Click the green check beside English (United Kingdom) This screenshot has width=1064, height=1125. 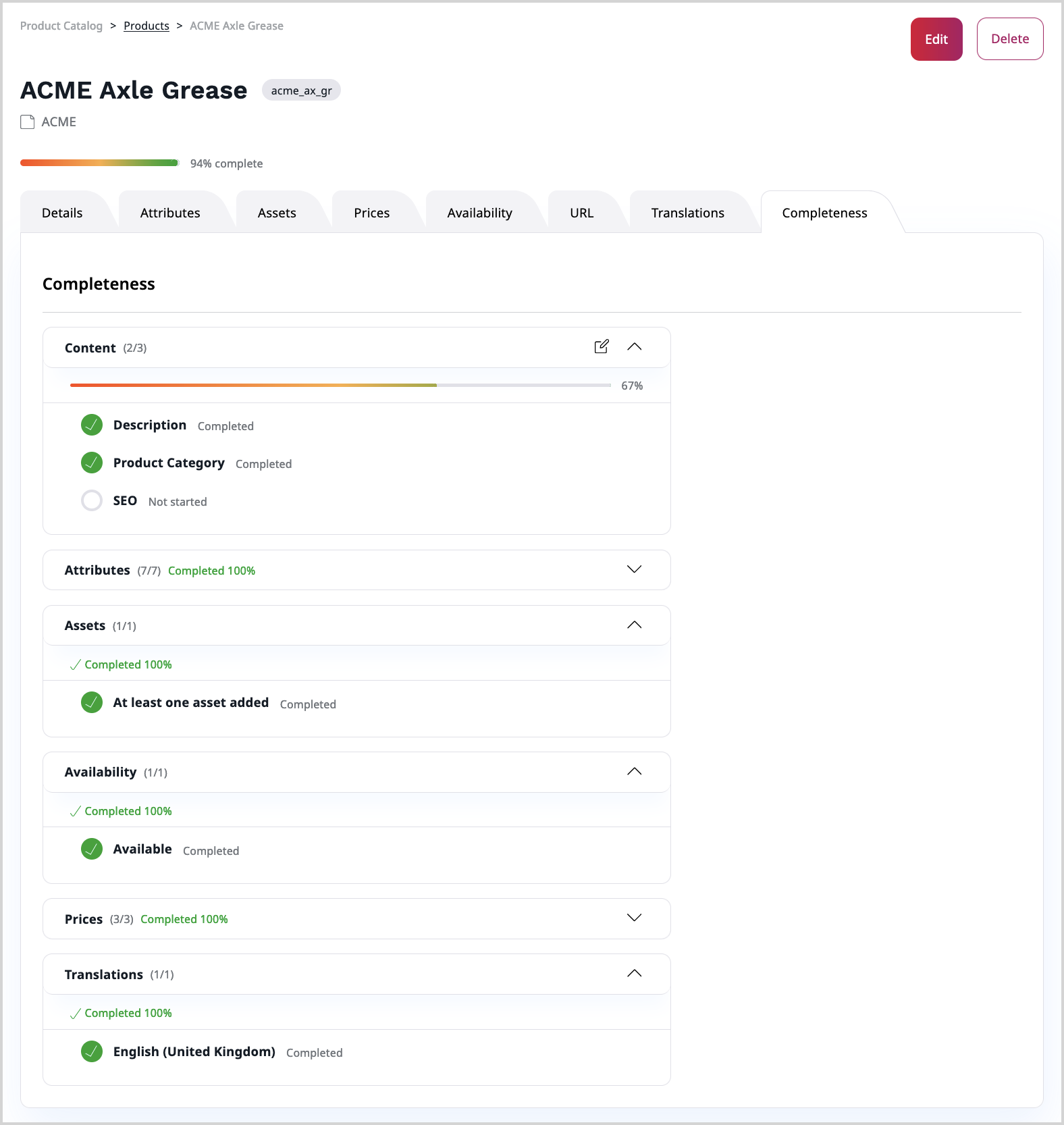(92, 1051)
